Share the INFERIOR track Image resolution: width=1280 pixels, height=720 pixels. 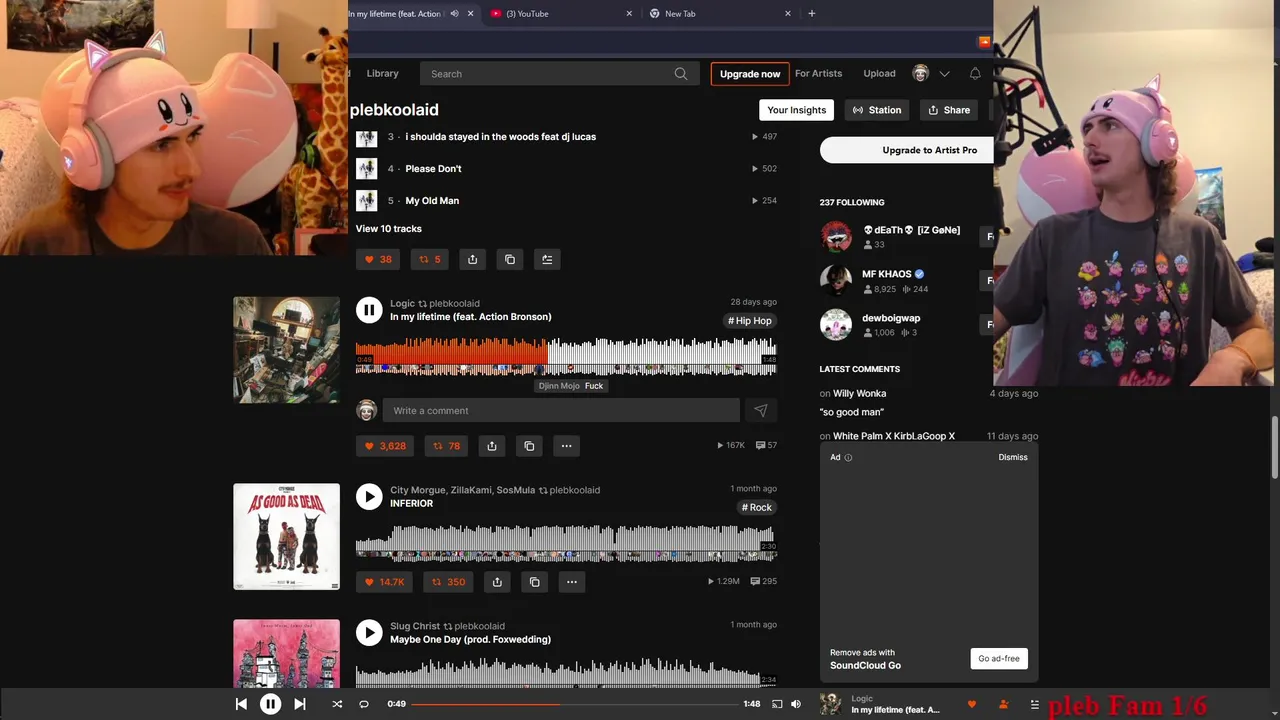click(497, 582)
